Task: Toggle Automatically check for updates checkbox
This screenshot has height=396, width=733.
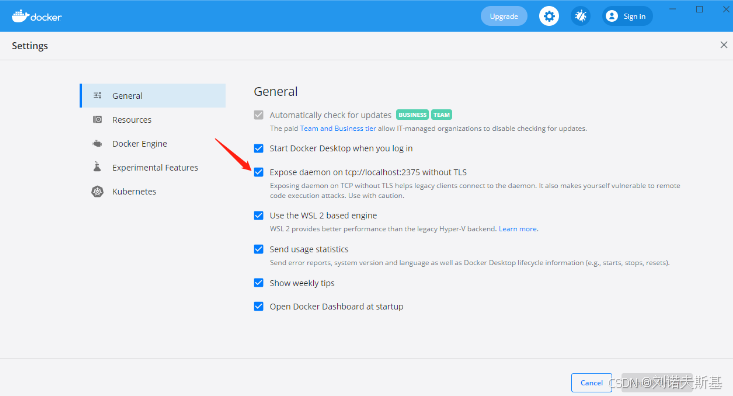Action: (259, 115)
